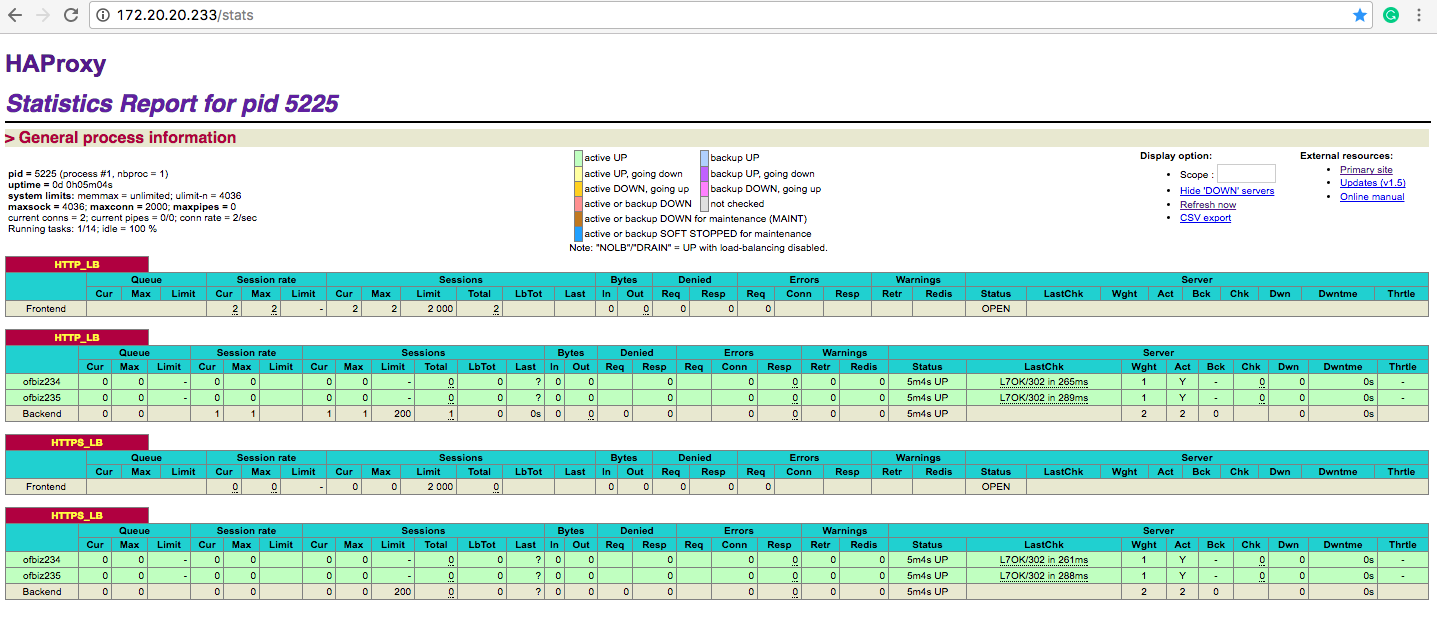Viewport: 1437px width, 622px height.
Task: Click the site information icon in address bar
Action: 104,15
